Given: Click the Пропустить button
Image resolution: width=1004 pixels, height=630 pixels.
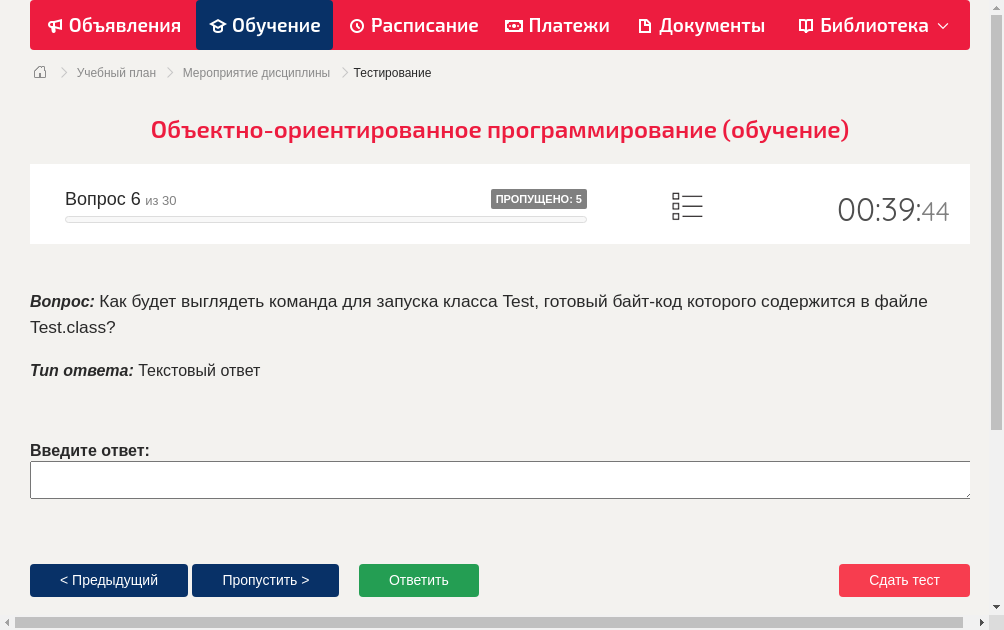Looking at the screenshot, I should [x=265, y=580].
